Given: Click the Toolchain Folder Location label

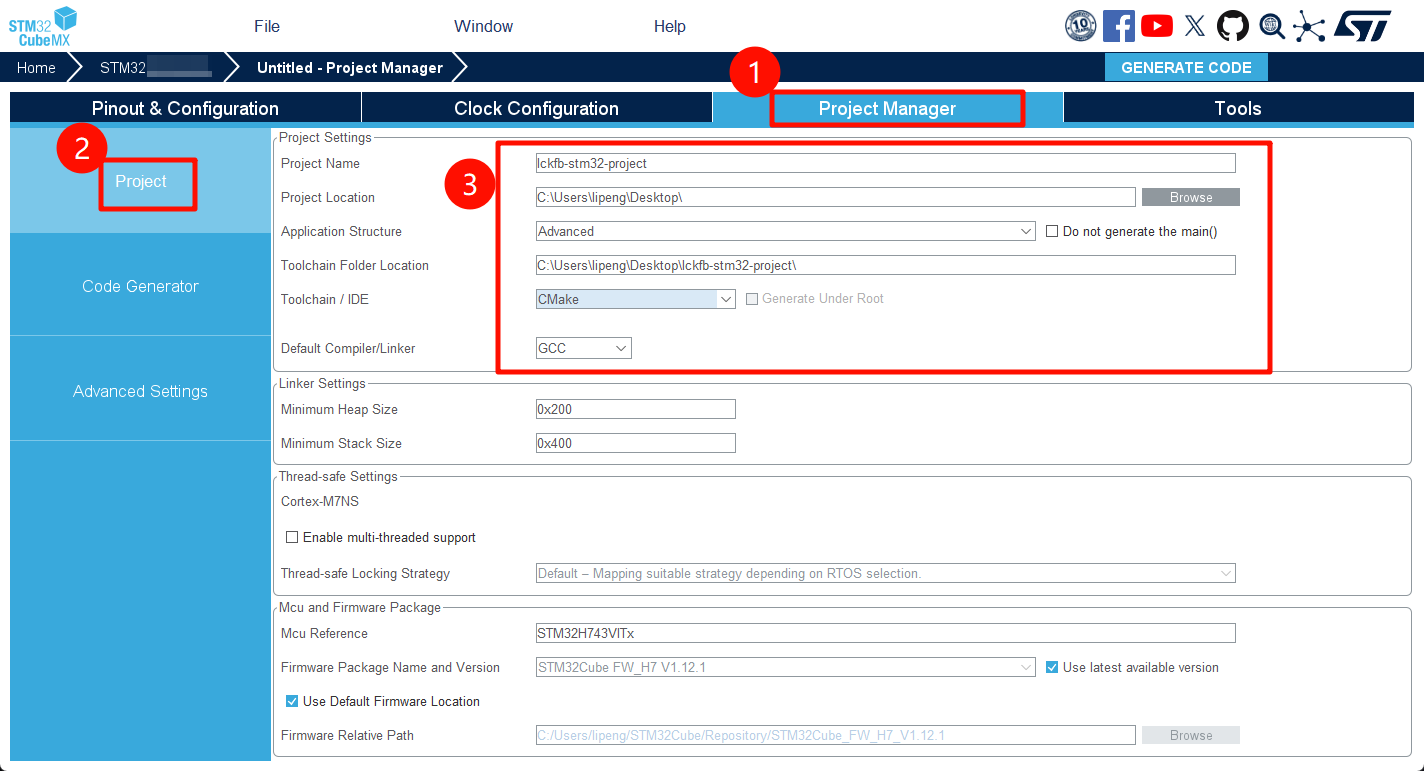Looking at the screenshot, I should 355,265.
